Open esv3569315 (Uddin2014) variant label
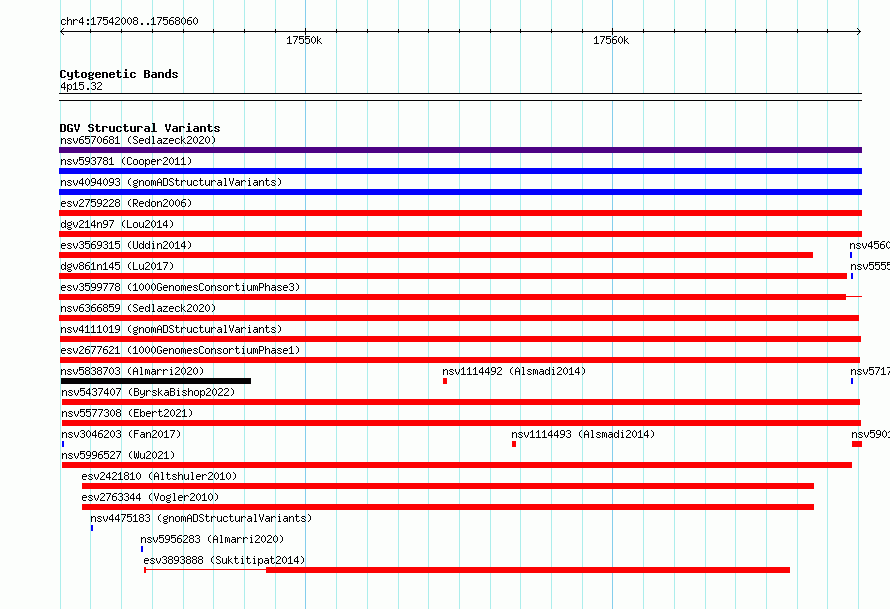Viewport: 890px width, 609px height. pyautogui.click(x=126, y=245)
